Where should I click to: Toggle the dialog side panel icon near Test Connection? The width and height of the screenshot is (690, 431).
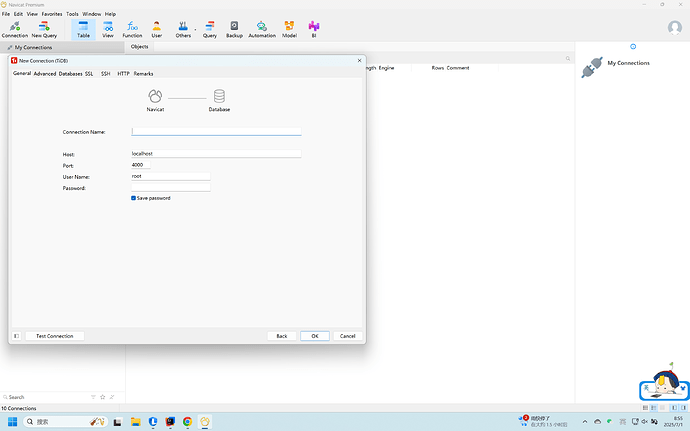pyautogui.click(x=16, y=336)
